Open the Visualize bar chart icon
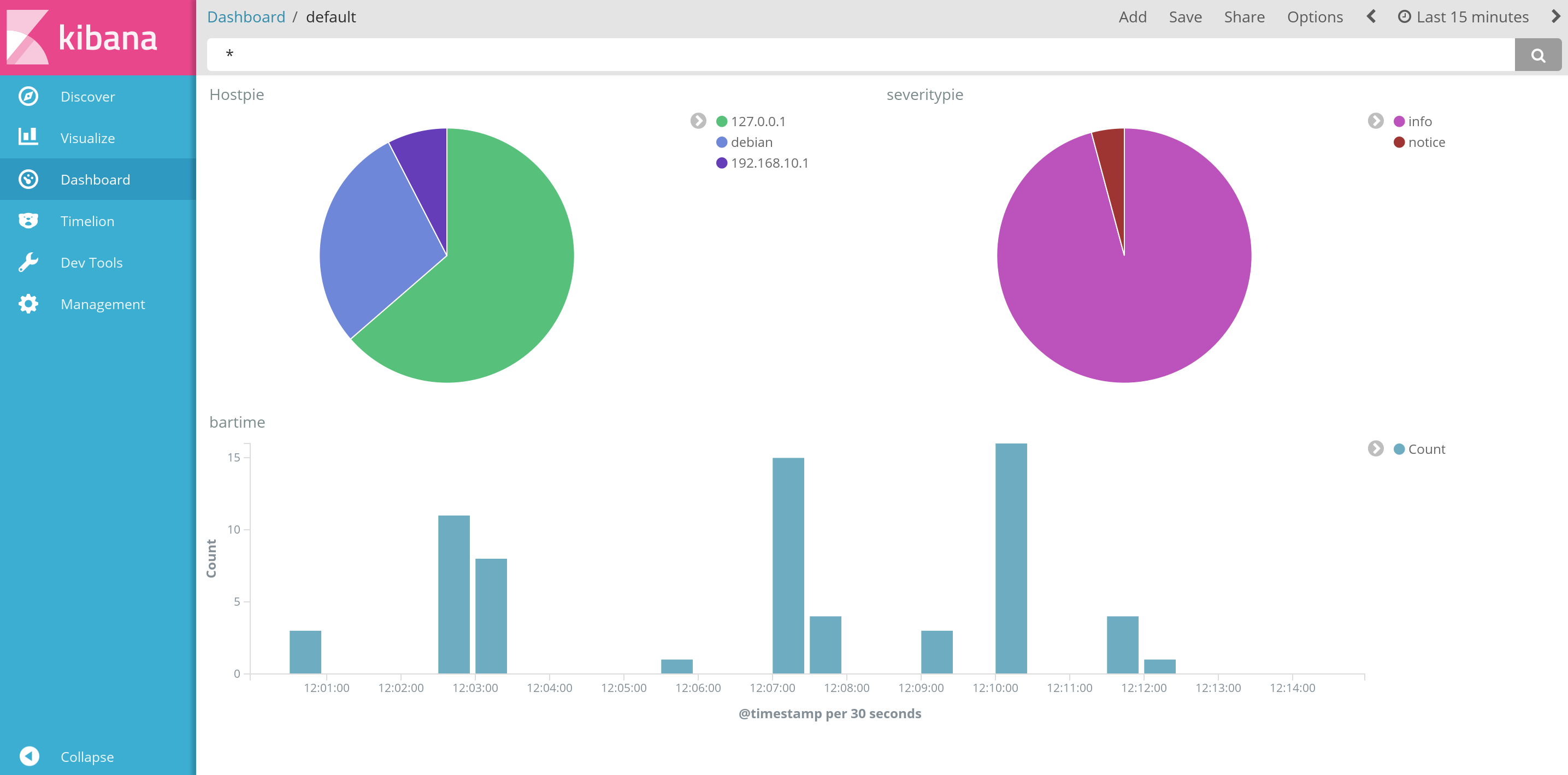The width and height of the screenshot is (1568, 775). [28, 137]
